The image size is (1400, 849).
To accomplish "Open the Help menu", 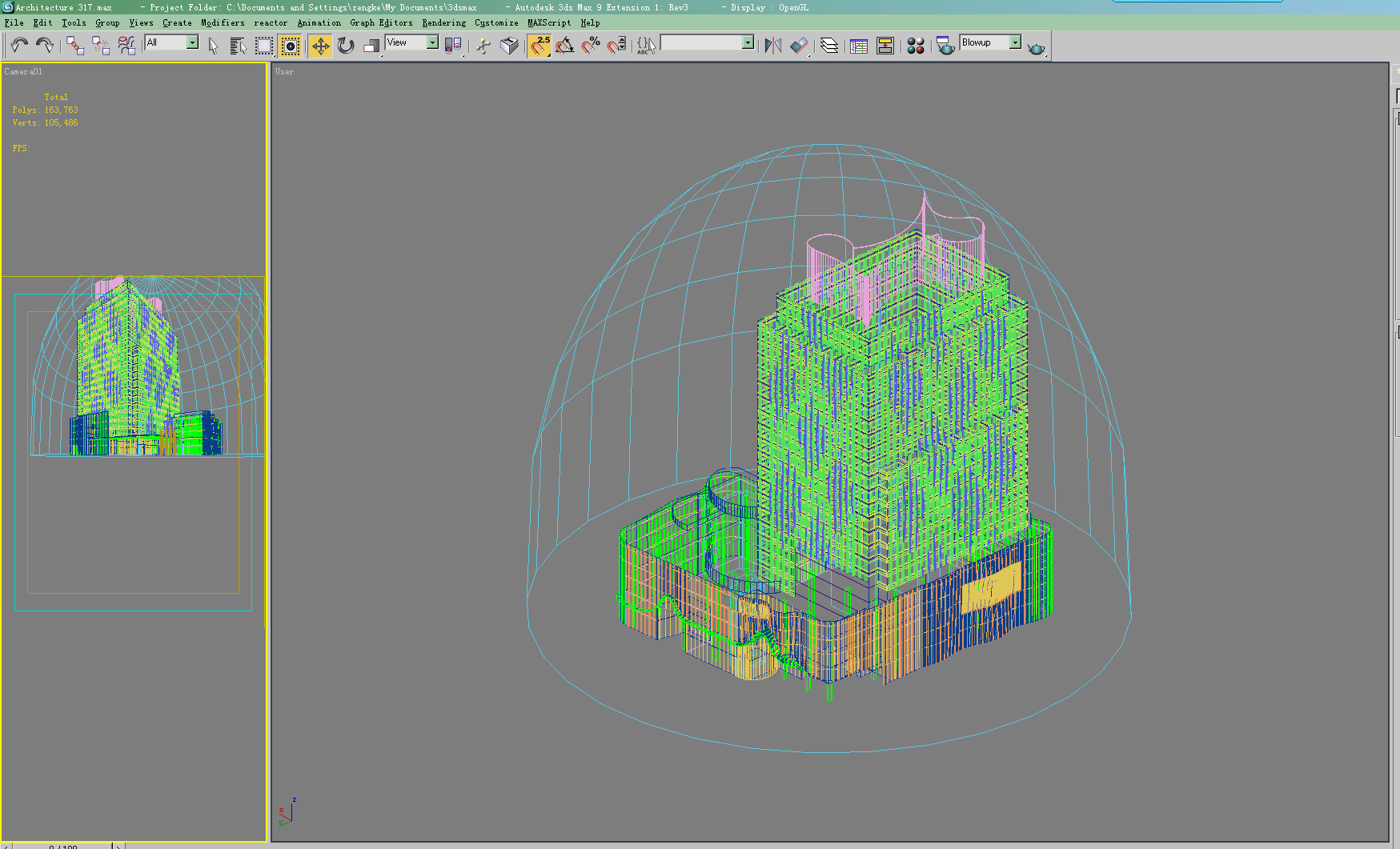I will coord(590,23).
